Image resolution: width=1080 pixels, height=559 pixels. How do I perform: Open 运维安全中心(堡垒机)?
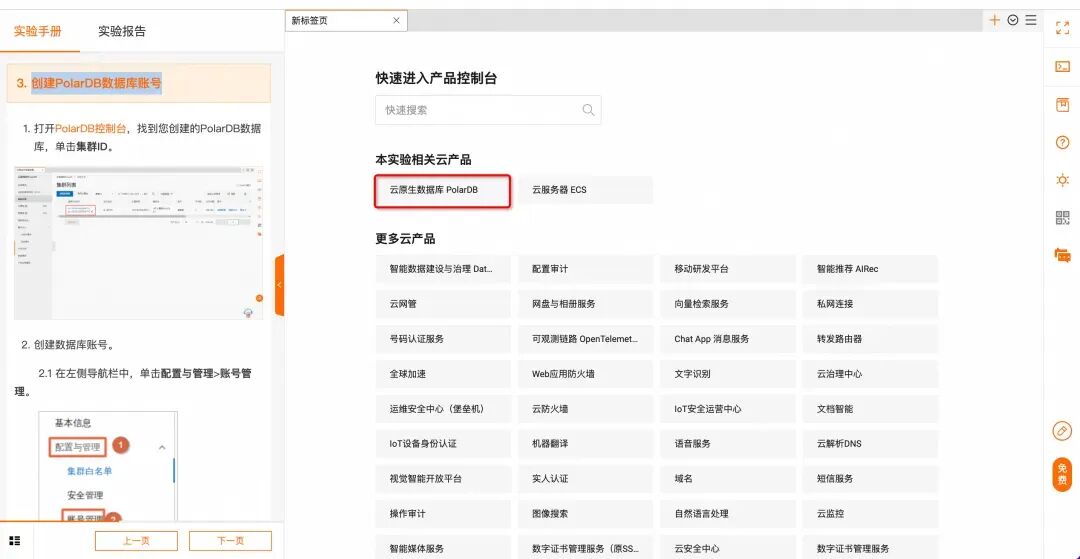click(443, 409)
